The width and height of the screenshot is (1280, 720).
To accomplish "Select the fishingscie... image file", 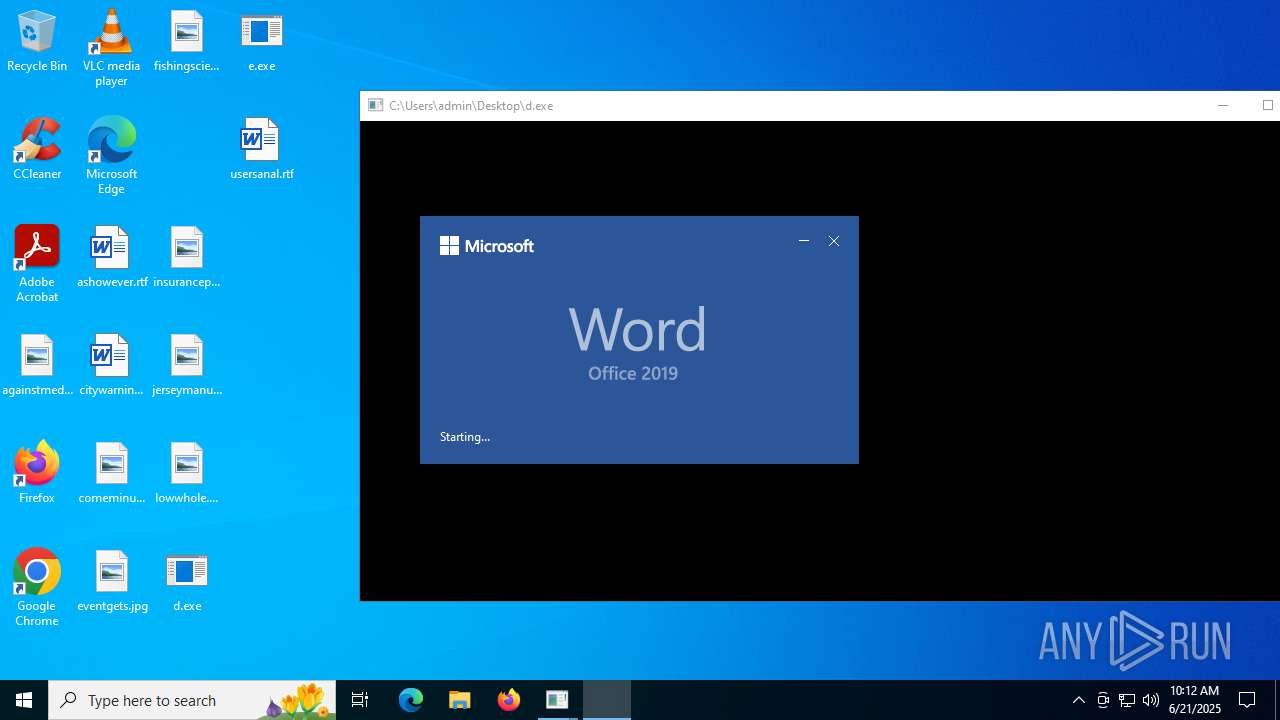I will [186, 42].
